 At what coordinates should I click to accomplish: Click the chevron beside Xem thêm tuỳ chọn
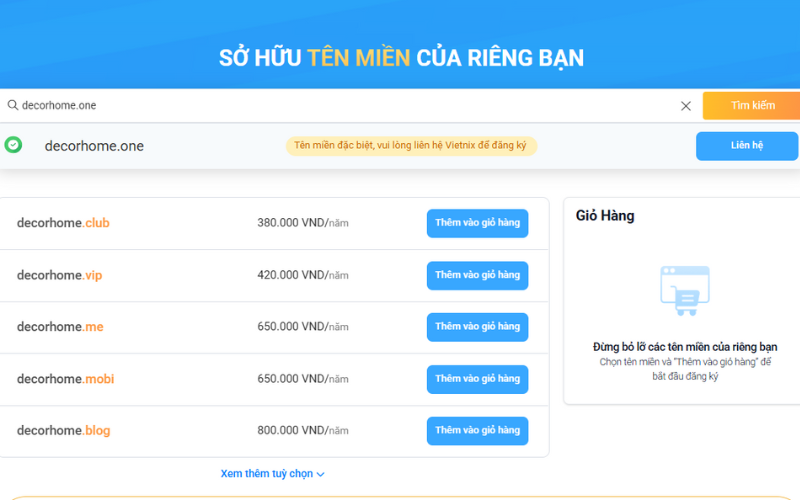(x=321, y=475)
